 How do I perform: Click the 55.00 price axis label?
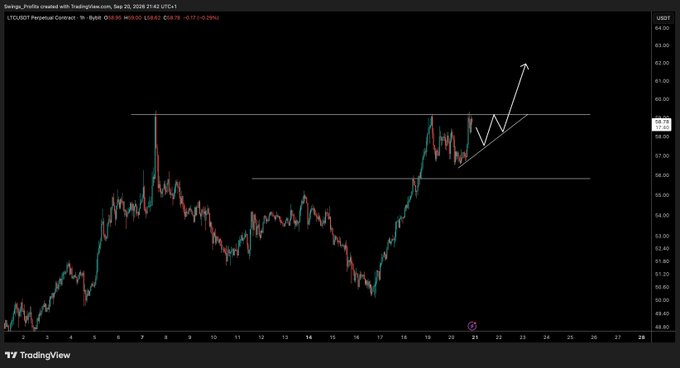pos(662,195)
